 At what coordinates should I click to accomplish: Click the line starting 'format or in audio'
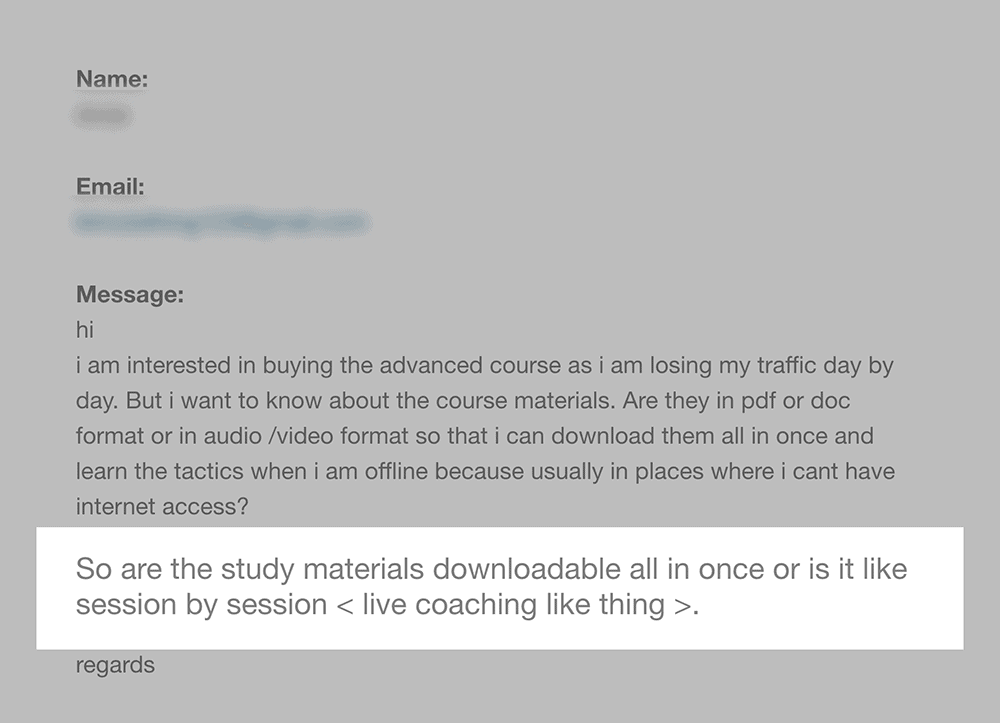[474, 436]
